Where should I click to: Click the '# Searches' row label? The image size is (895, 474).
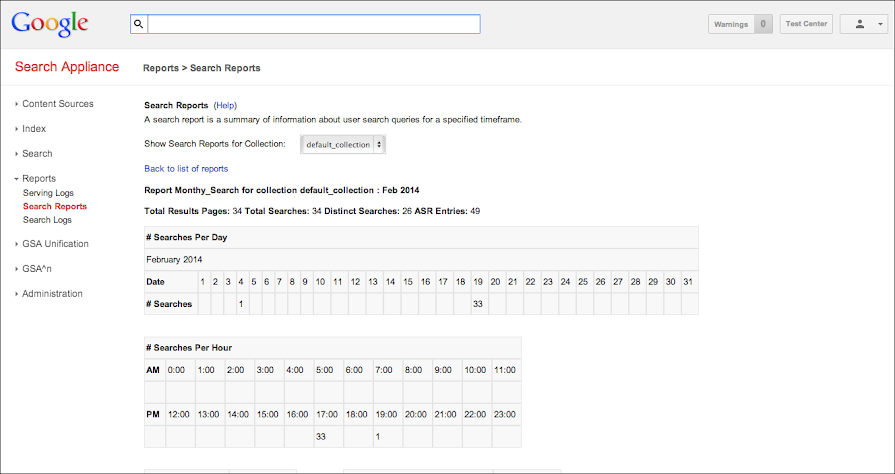169,304
